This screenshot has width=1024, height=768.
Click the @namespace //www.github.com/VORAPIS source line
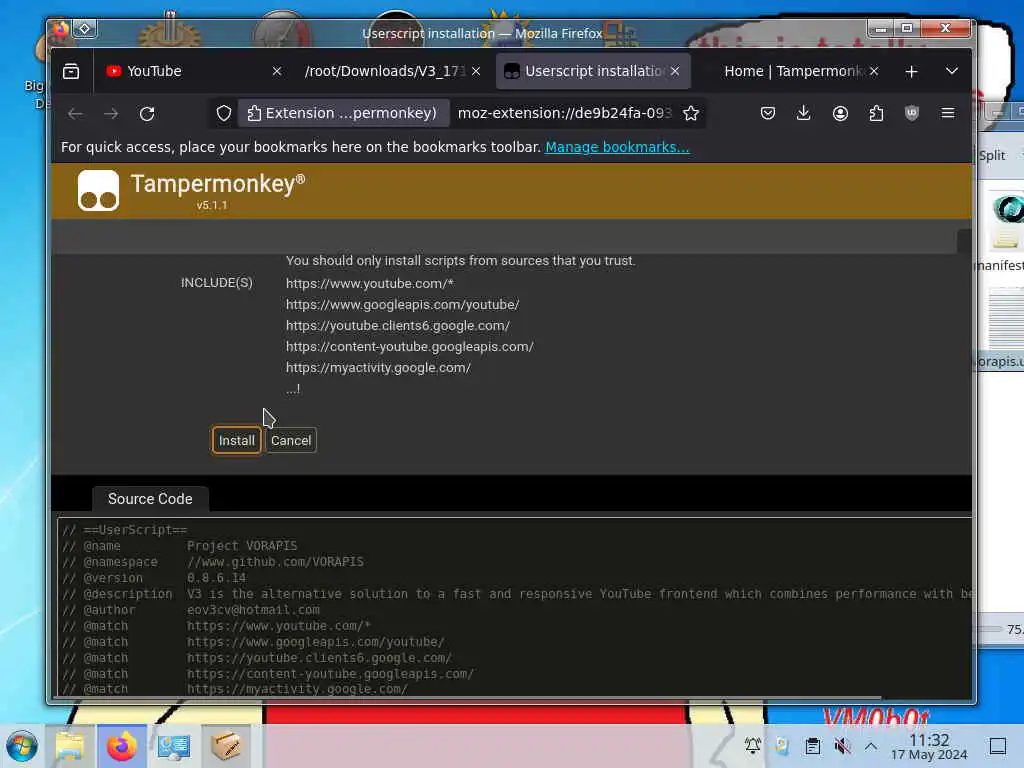click(213, 562)
